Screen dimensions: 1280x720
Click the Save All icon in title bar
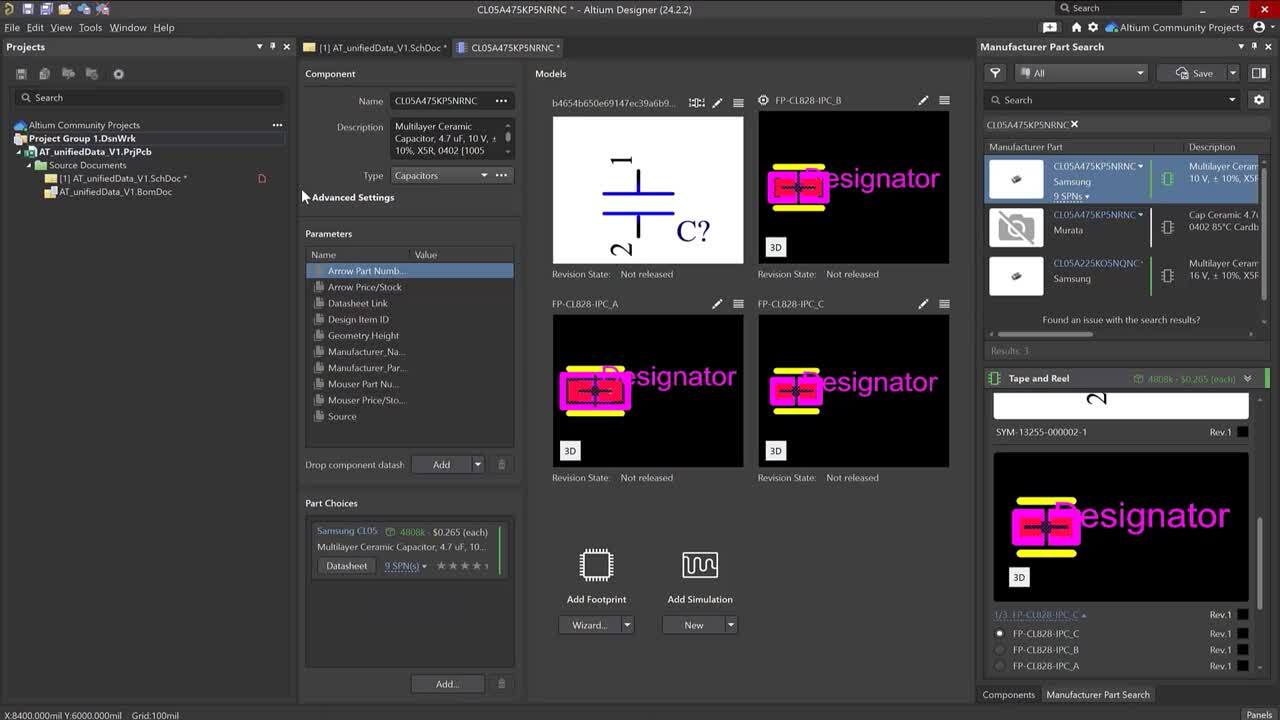pos(46,9)
